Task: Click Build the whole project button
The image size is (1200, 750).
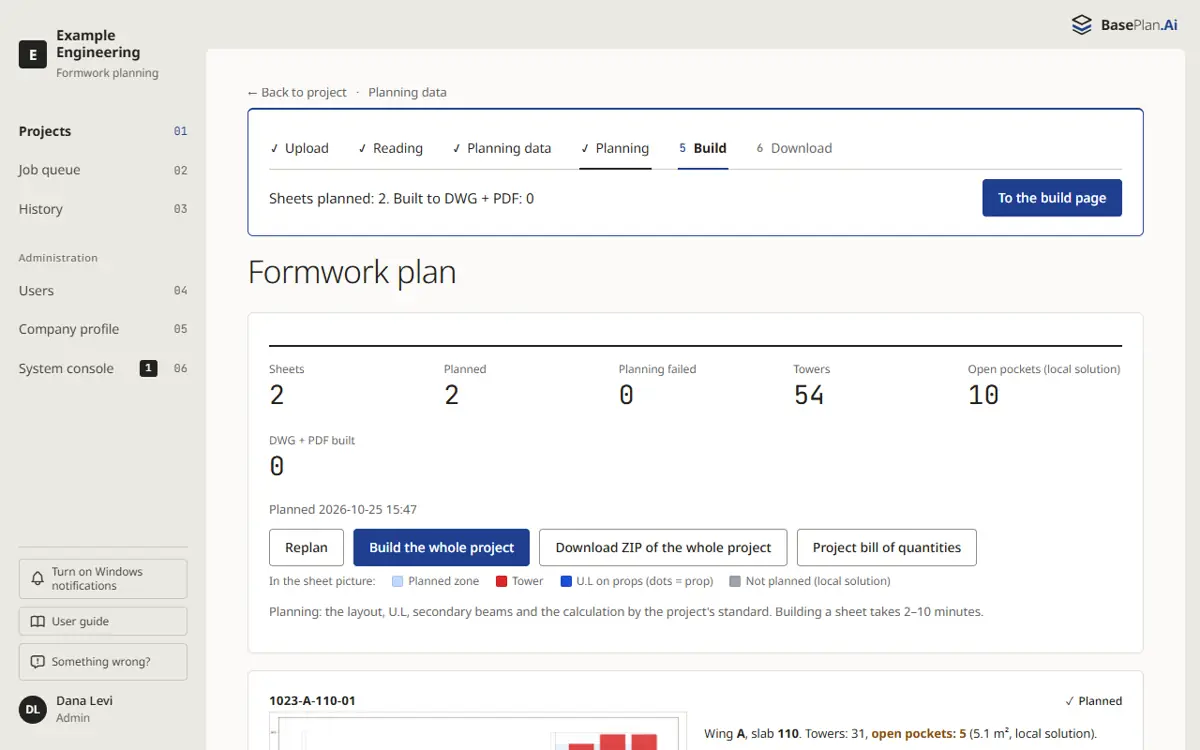Action: click(x=441, y=547)
